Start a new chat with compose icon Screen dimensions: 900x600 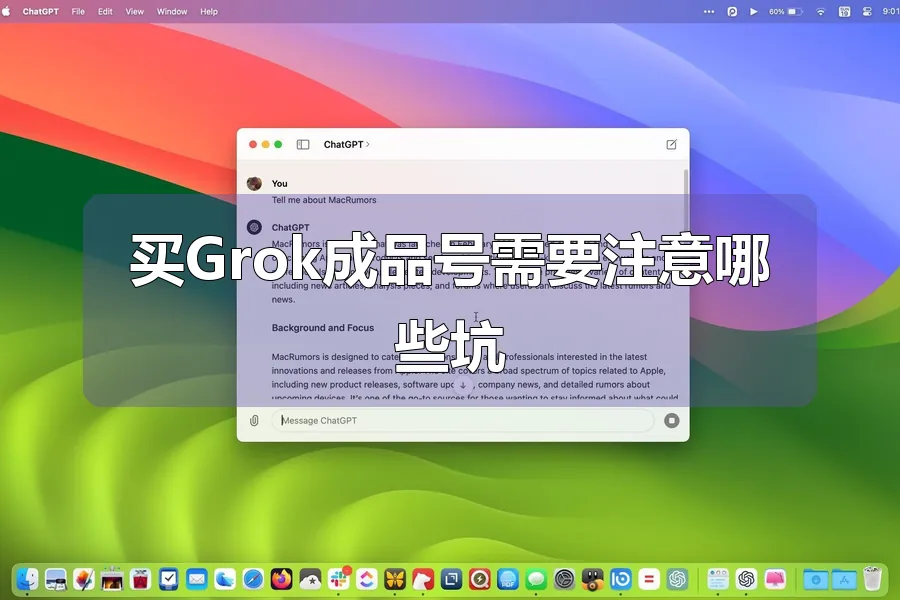[x=671, y=145]
